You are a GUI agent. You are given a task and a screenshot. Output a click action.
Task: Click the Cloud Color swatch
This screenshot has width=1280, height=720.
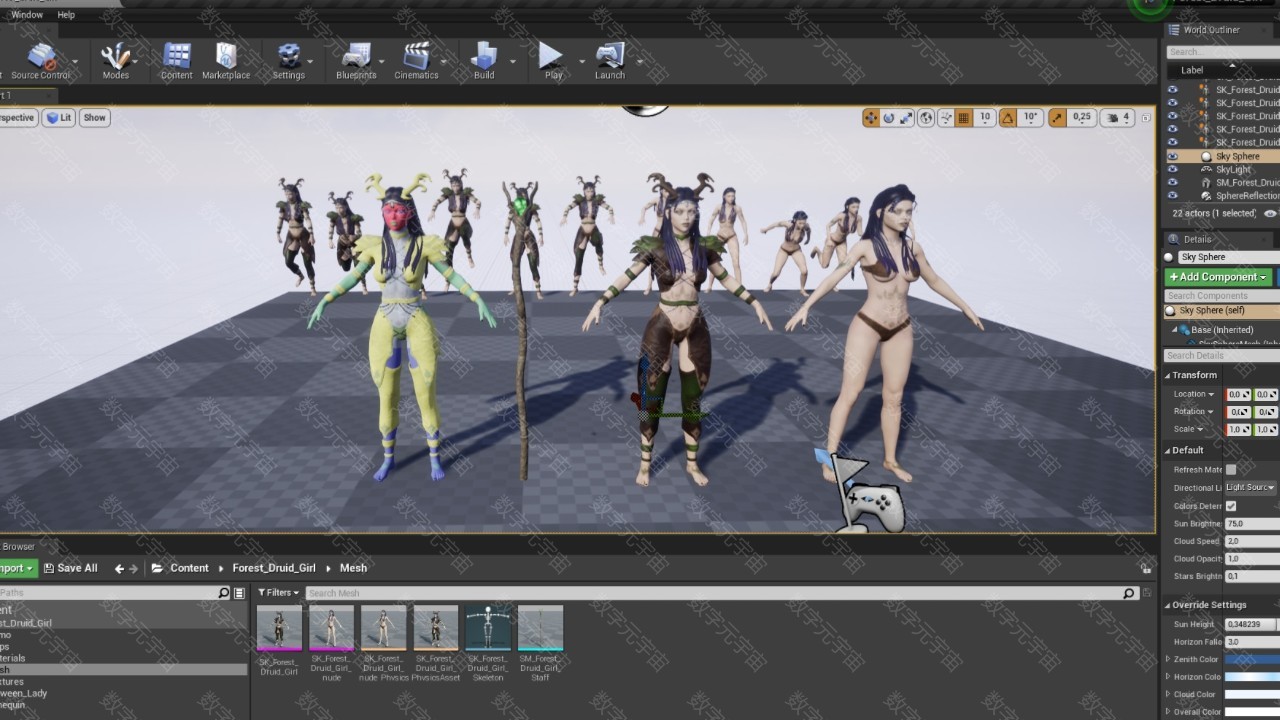point(1252,694)
